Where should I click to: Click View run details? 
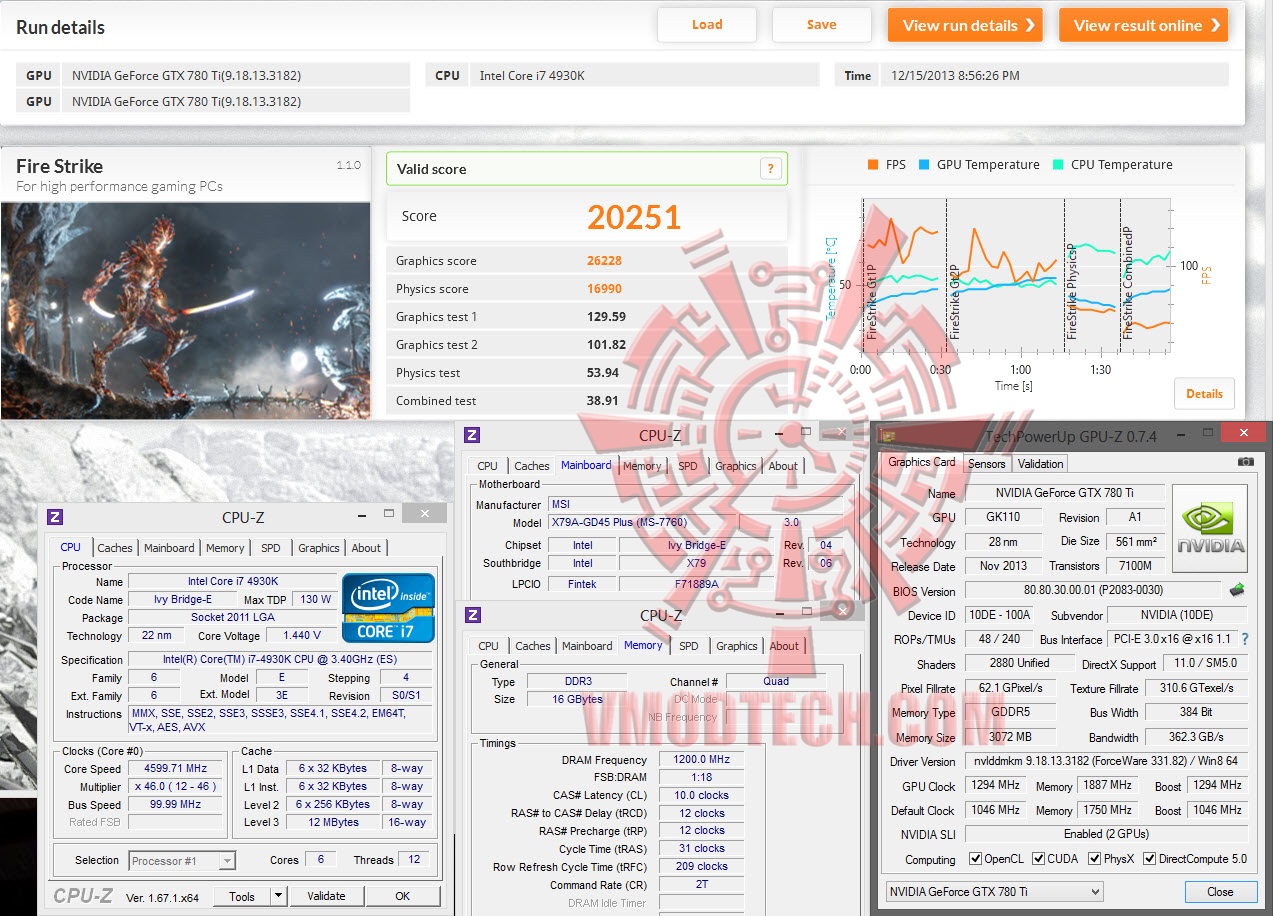pyautogui.click(x=965, y=25)
